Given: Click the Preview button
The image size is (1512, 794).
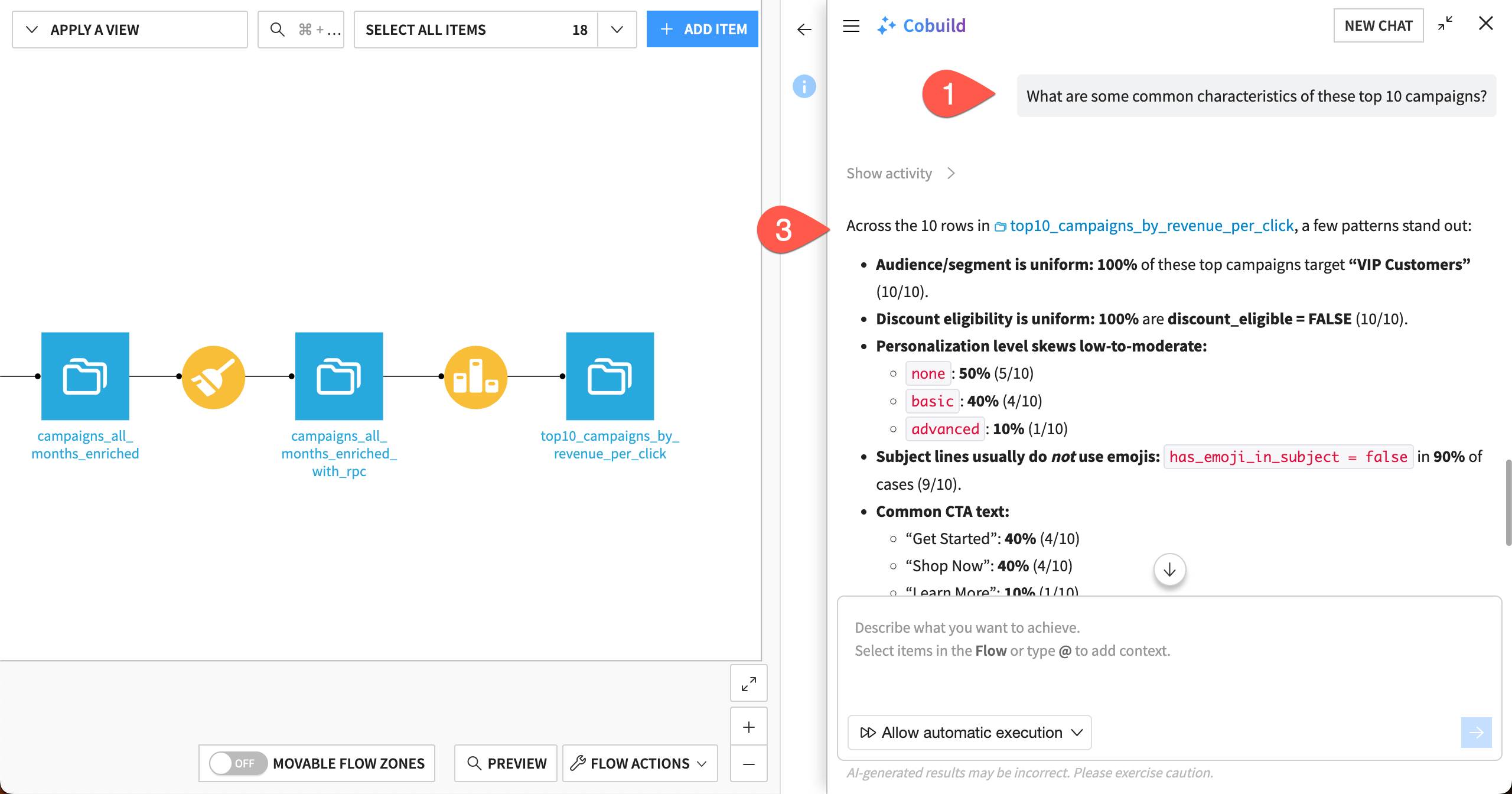Looking at the screenshot, I should pyautogui.click(x=506, y=763).
